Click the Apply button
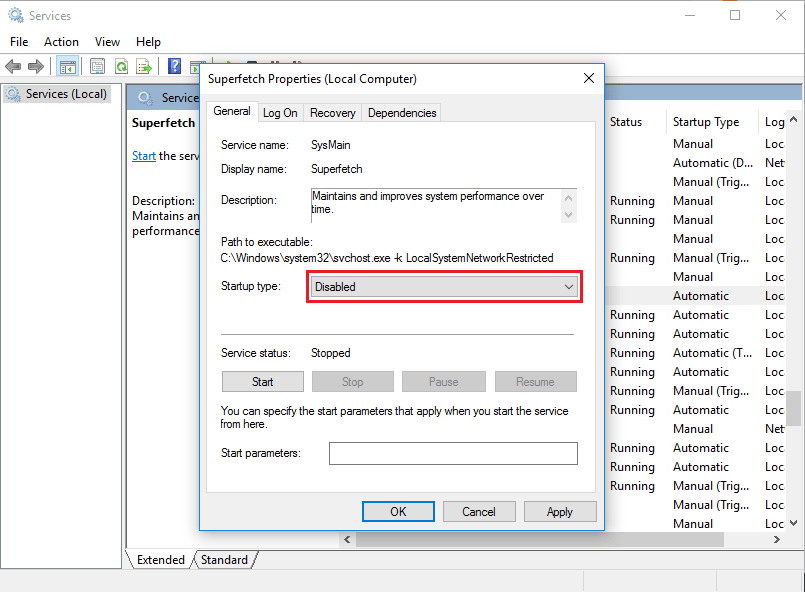Image resolution: width=805 pixels, height=592 pixels. pyautogui.click(x=559, y=512)
